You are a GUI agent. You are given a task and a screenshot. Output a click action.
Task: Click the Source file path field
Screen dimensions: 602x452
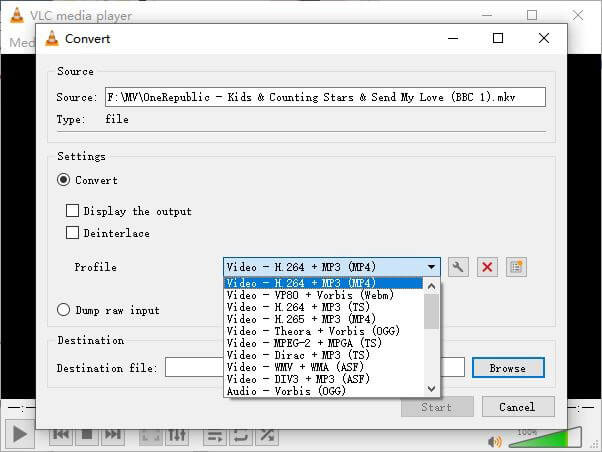(325, 97)
